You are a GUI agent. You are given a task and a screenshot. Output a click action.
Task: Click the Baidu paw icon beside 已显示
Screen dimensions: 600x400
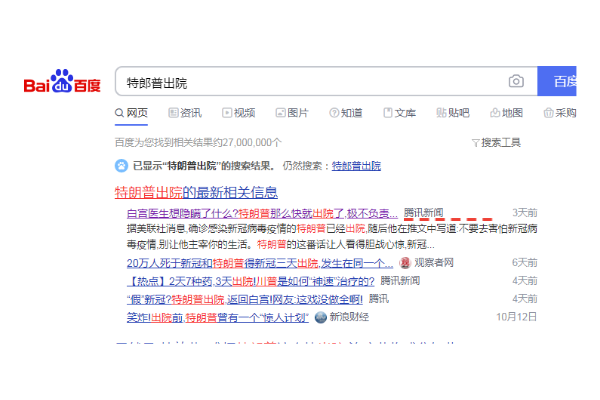click(x=121, y=166)
